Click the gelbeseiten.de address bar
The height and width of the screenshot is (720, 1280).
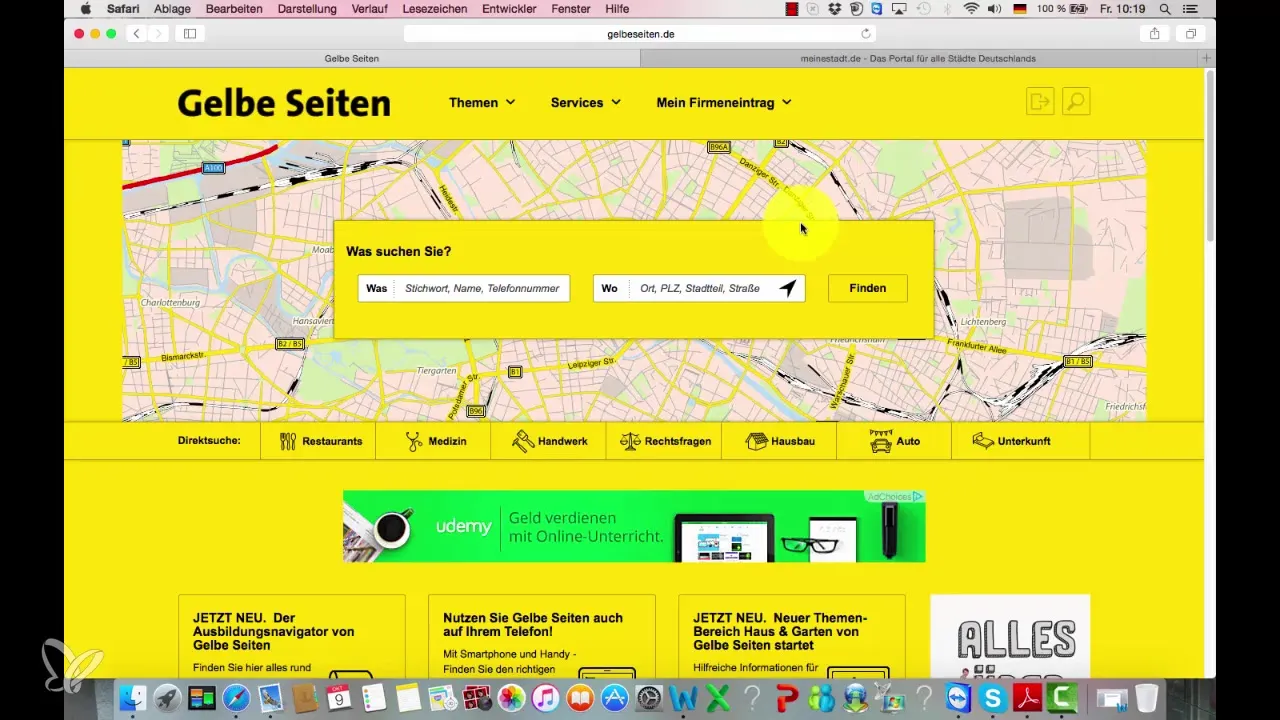click(641, 34)
